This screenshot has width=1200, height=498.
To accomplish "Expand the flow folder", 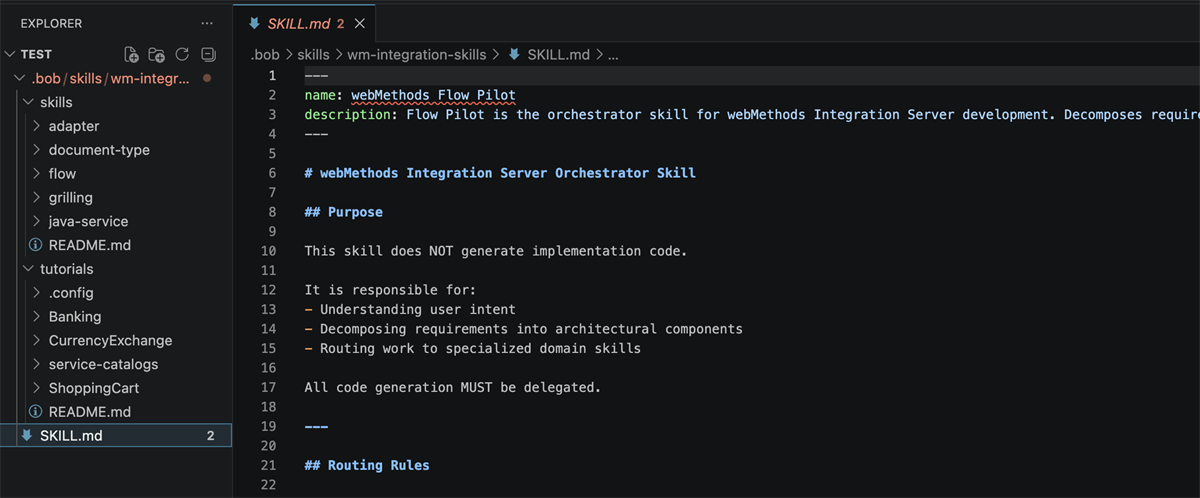I will point(36,174).
